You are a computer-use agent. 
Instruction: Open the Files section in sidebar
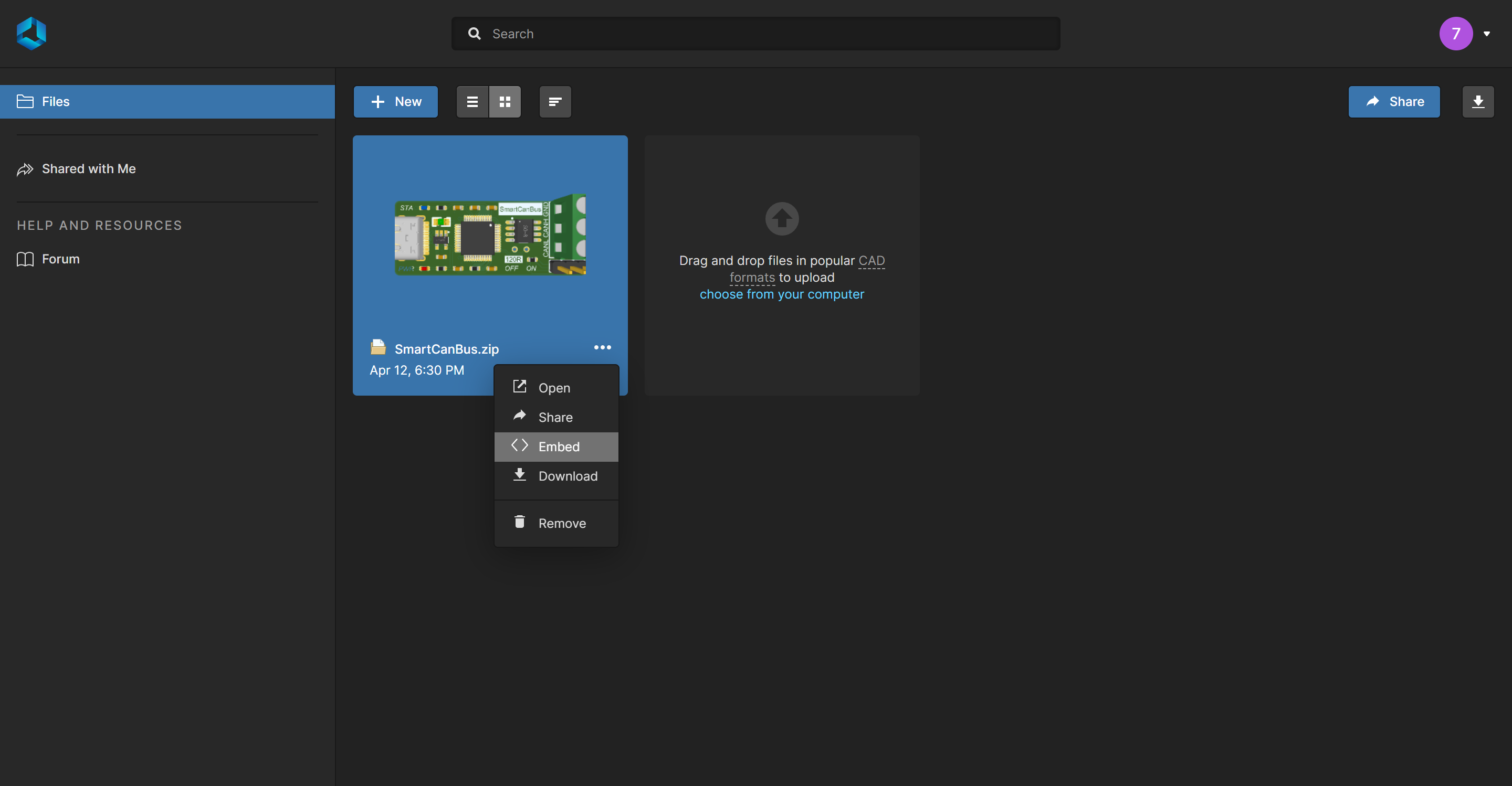167,101
